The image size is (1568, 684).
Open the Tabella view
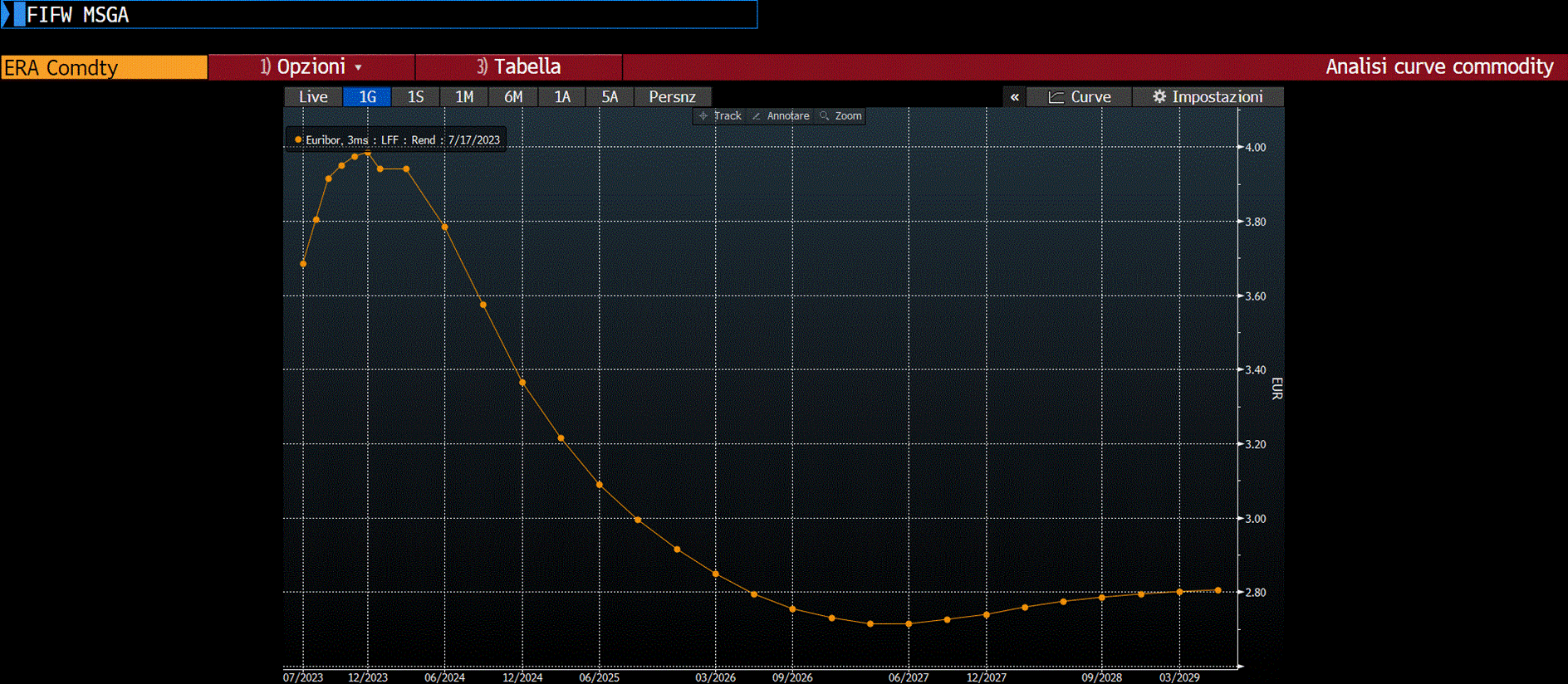click(x=519, y=67)
